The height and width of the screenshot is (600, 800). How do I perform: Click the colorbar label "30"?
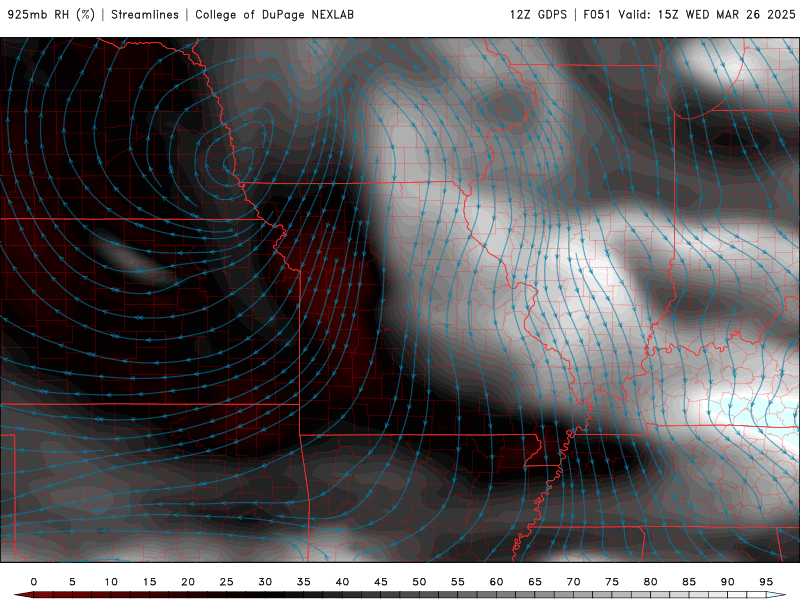pyautogui.click(x=265, y=582)
